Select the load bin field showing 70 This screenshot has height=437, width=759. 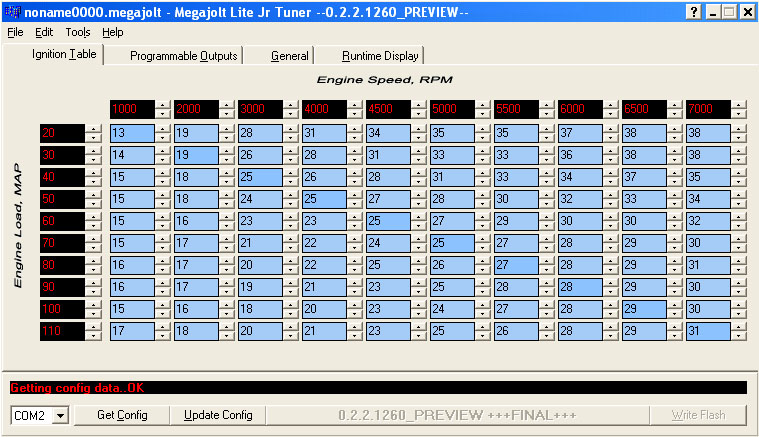(62, 243)
